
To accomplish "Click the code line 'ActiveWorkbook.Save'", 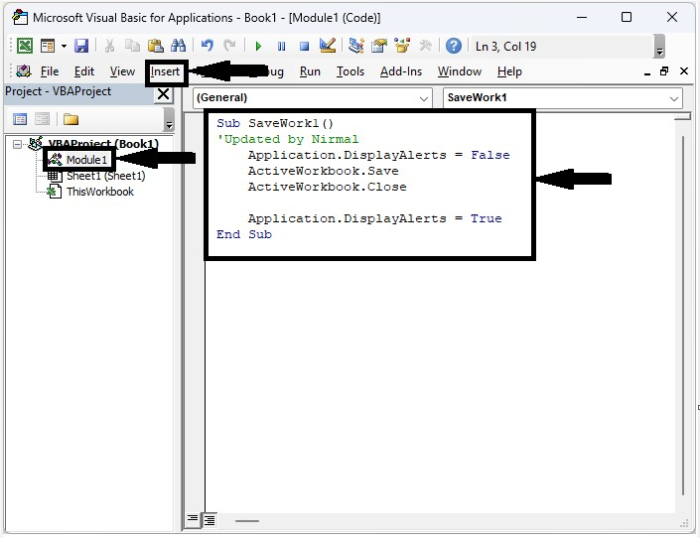I will (323, 171).
